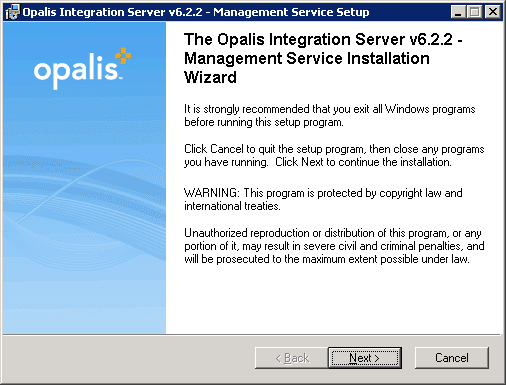This screenshot has height=385, width=506.
Task: Click the empty white area below legal text
Action: click(x=333, y=300)
